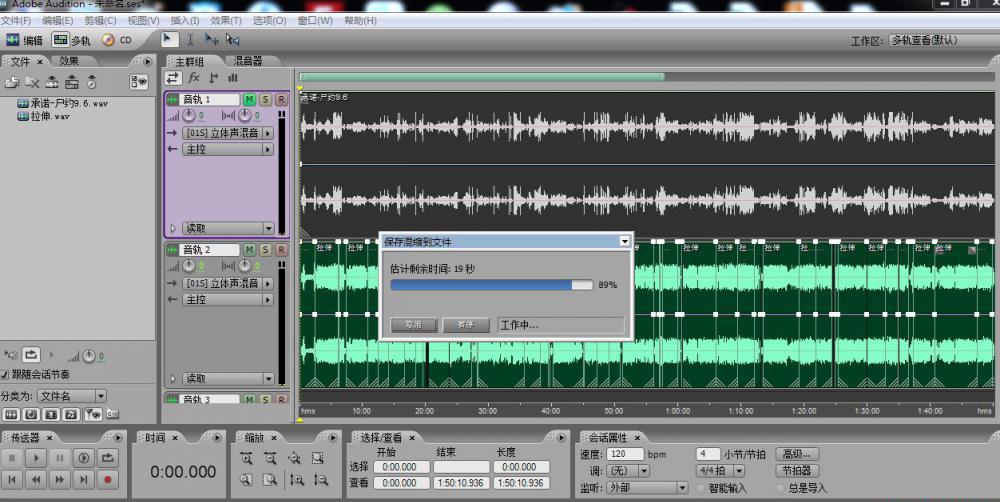Open track 1 input [01S] 立体声混音 dropdown
This screenshot has height=502, width=1000.
pos(228,133)
